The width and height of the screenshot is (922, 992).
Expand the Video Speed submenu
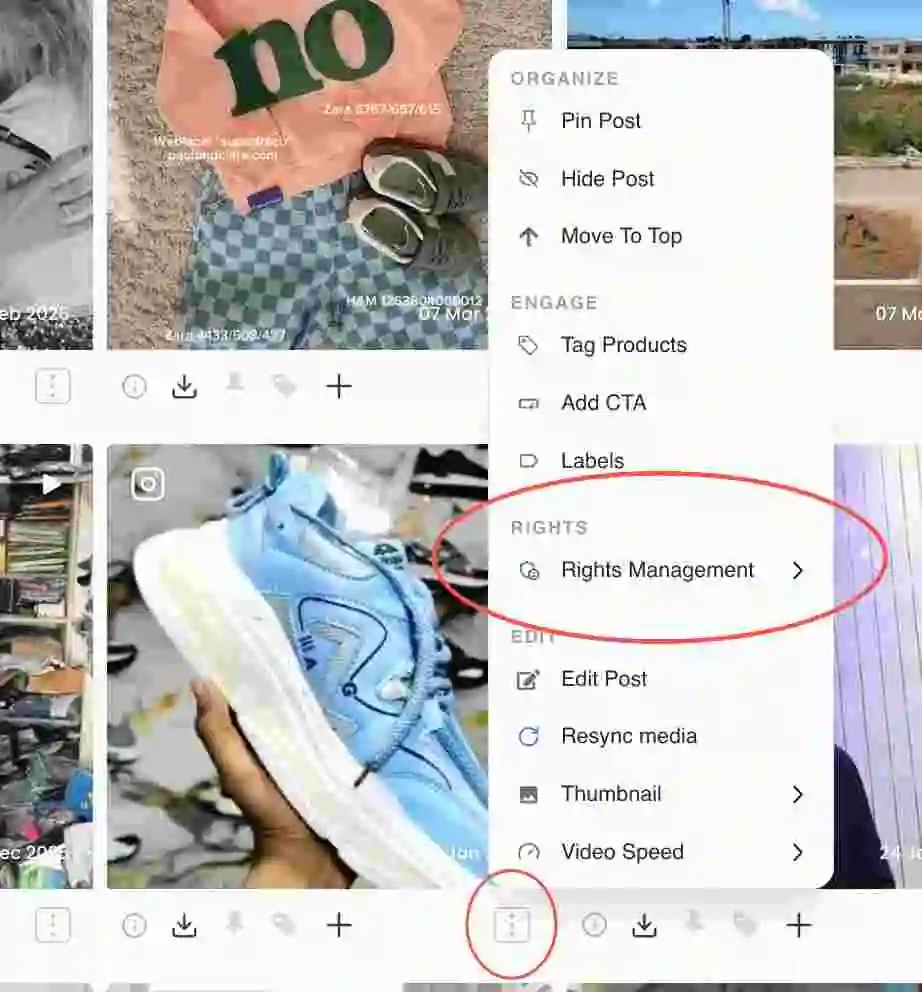(661, 852)
